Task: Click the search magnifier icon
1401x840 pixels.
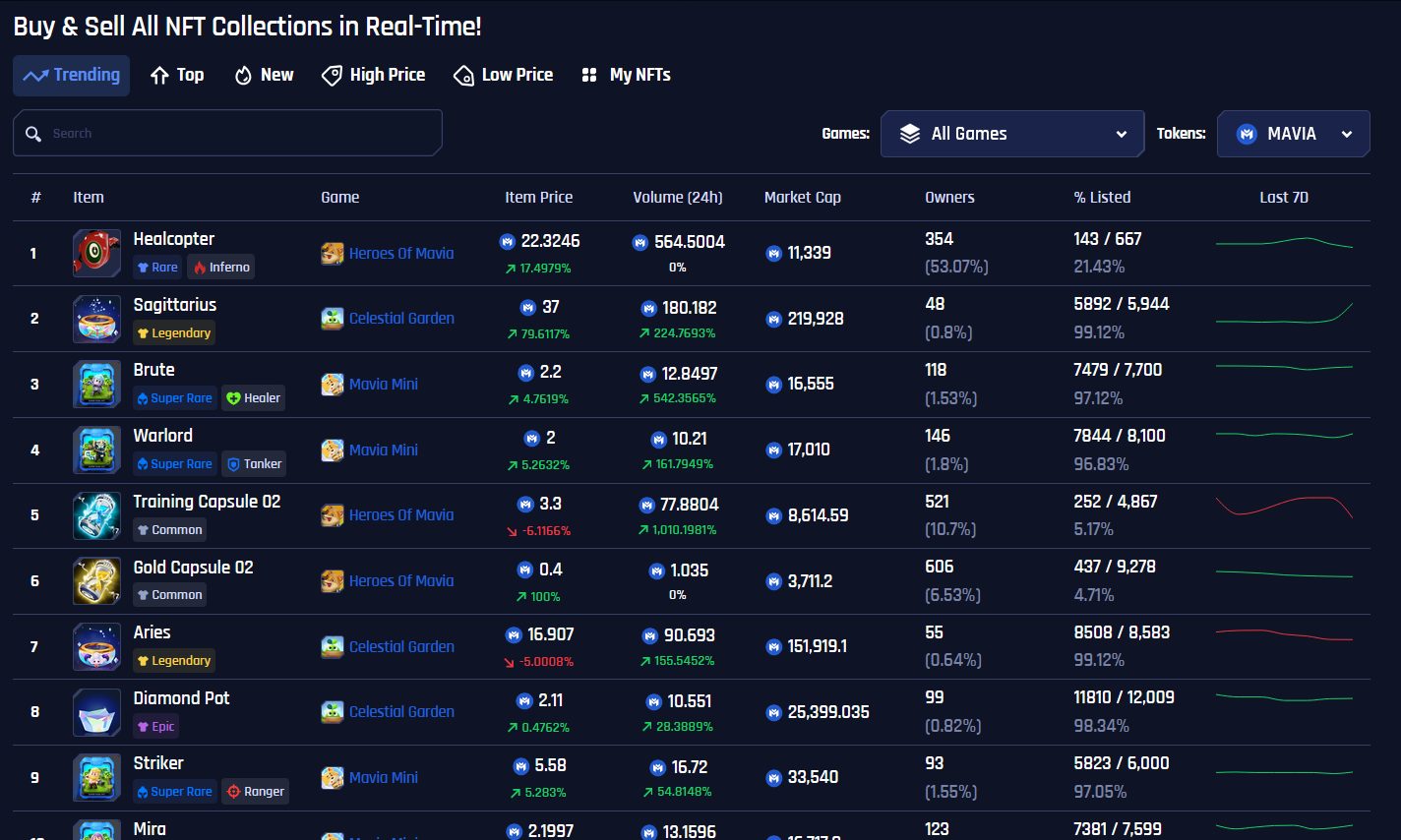Action: point(32,133)
